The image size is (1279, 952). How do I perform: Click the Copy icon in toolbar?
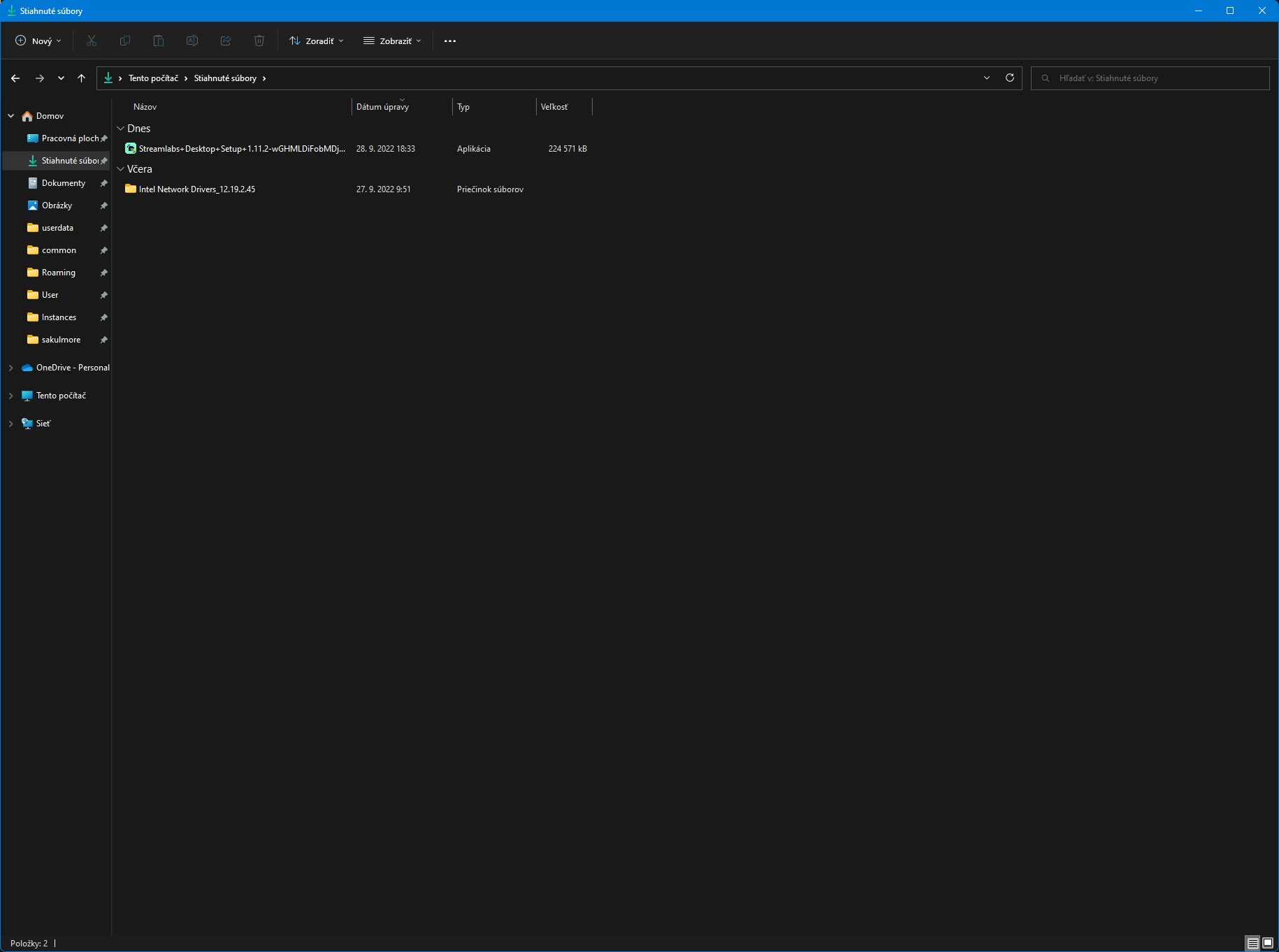pos(125,41)
